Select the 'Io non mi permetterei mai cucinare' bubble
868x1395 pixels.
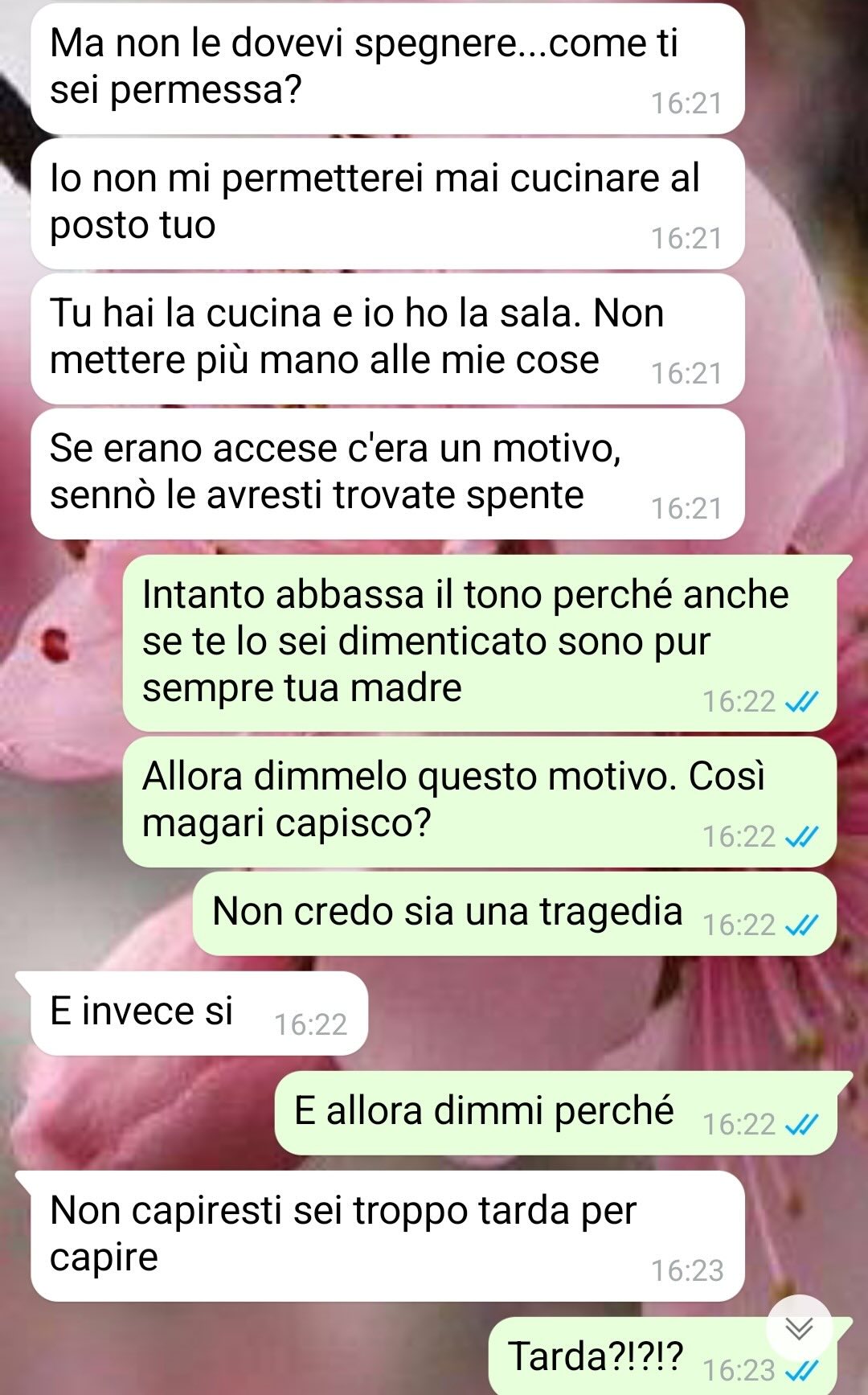pyautogui.click(x=387, y=204)
